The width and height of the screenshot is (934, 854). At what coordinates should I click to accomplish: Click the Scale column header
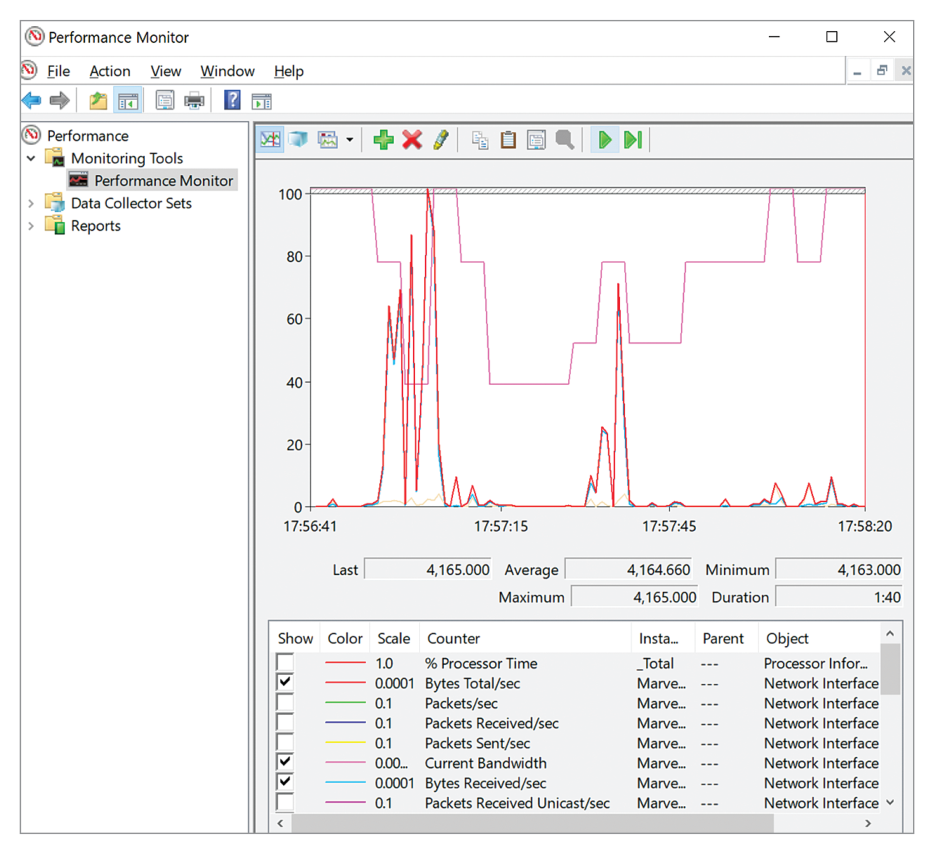[394, 638]
